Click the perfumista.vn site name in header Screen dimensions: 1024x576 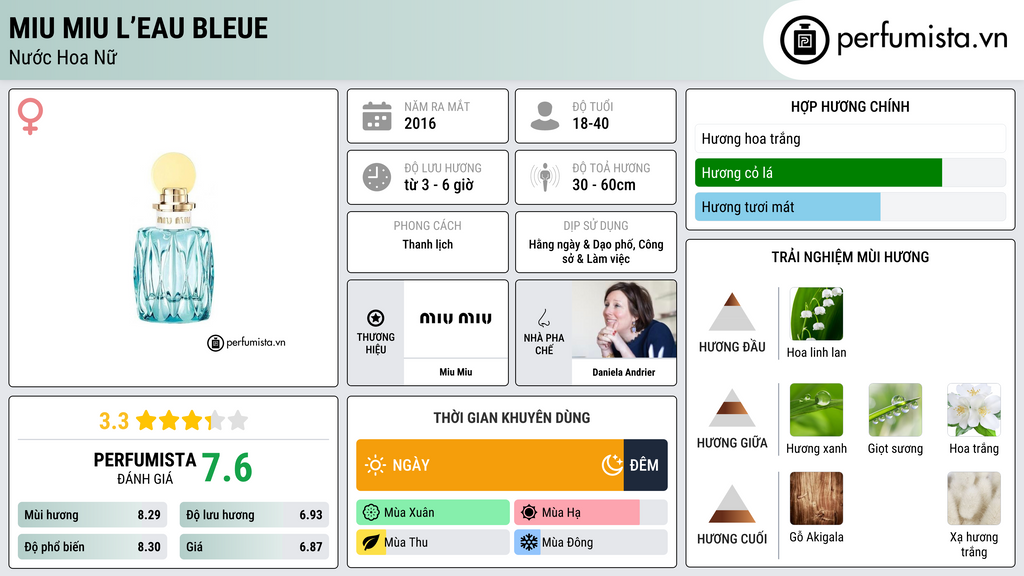(x=922, y=39)
